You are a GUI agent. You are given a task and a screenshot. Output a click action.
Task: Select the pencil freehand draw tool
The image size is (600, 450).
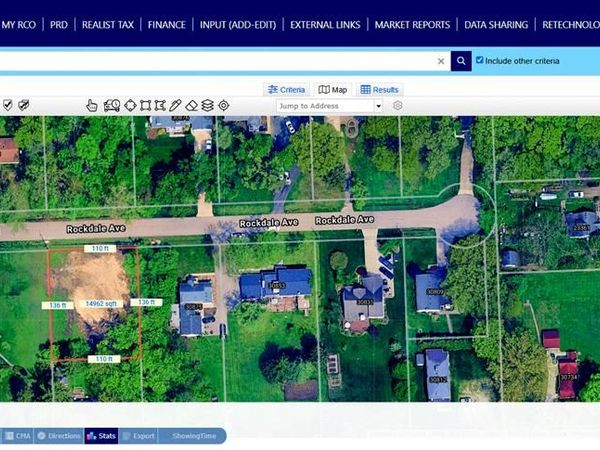pyautogui.click(x=175, y=105)
